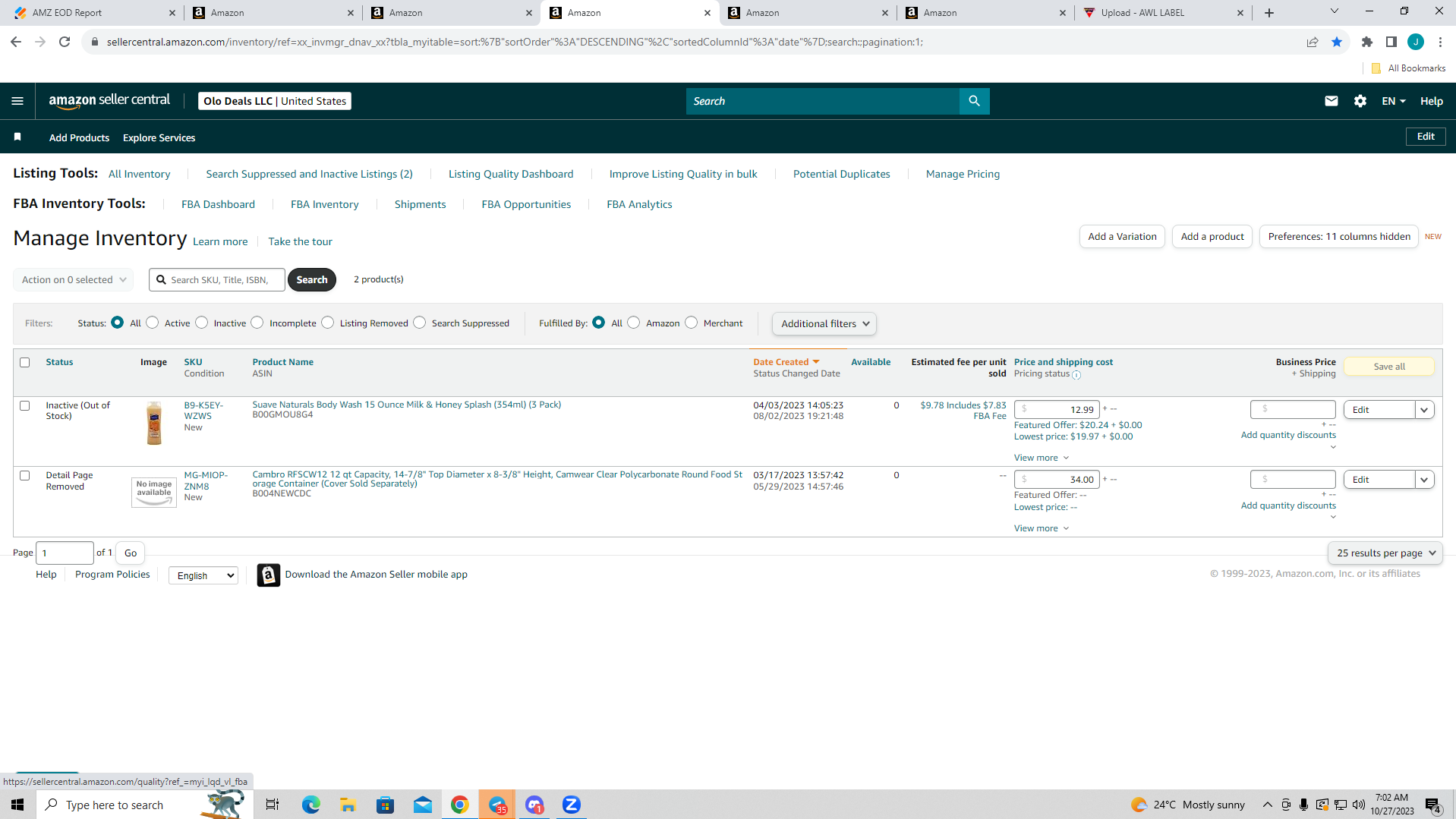Click the browser back arrow
The height and width of the screenshot is (819, 1456).
(x=16, y=42)
